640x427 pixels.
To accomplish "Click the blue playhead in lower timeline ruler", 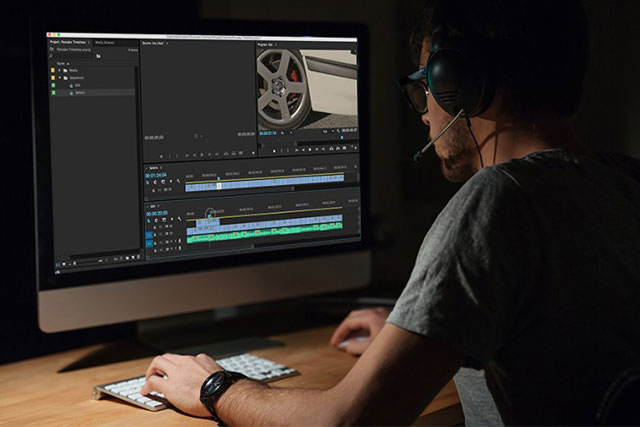I will click(211, 213).
